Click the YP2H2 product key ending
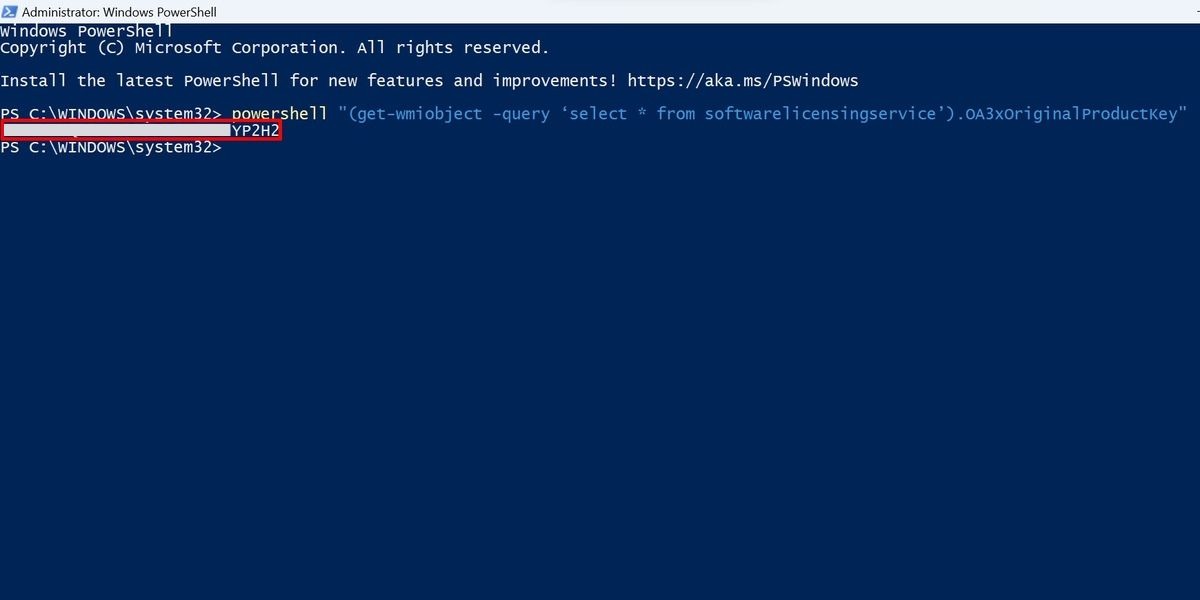The width and height of the screenshot is (1200, 600). pos(255,131)
